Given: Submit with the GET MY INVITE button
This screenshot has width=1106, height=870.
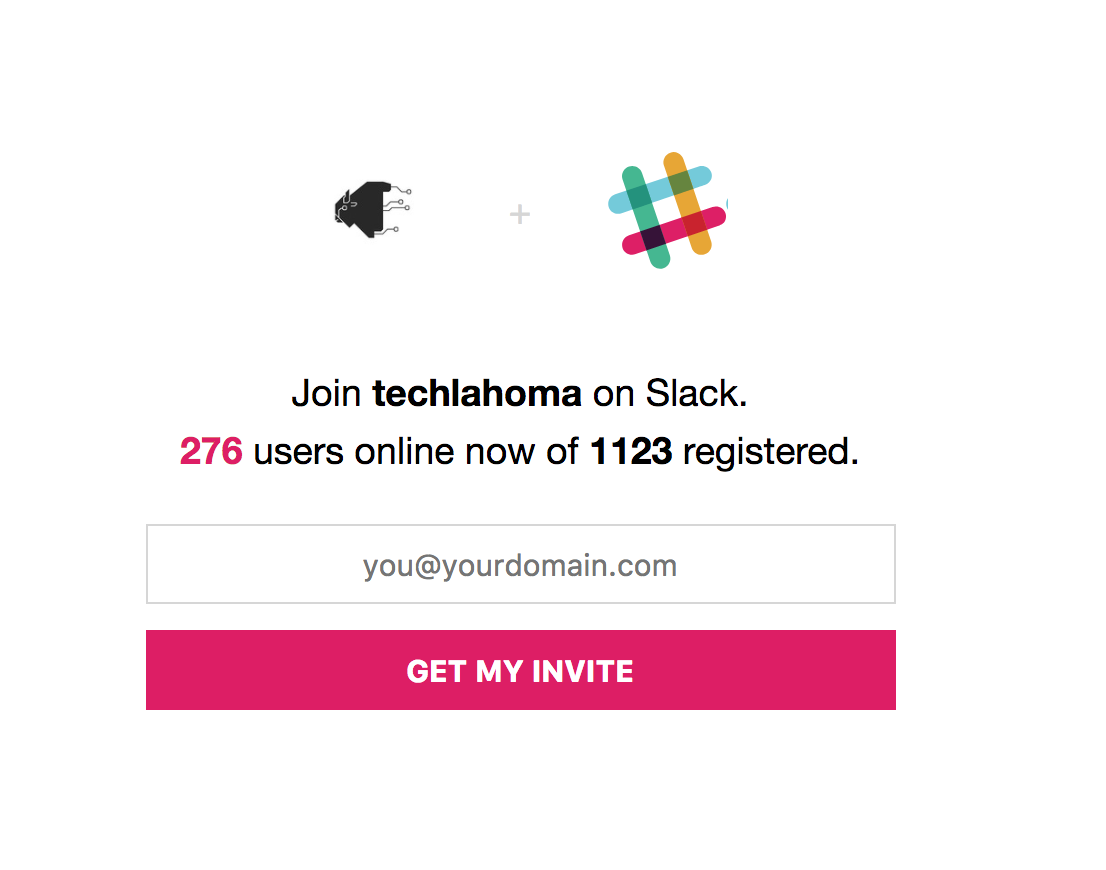Looking at the screenshot, I should pyautogui.click(x=521, y=670).
